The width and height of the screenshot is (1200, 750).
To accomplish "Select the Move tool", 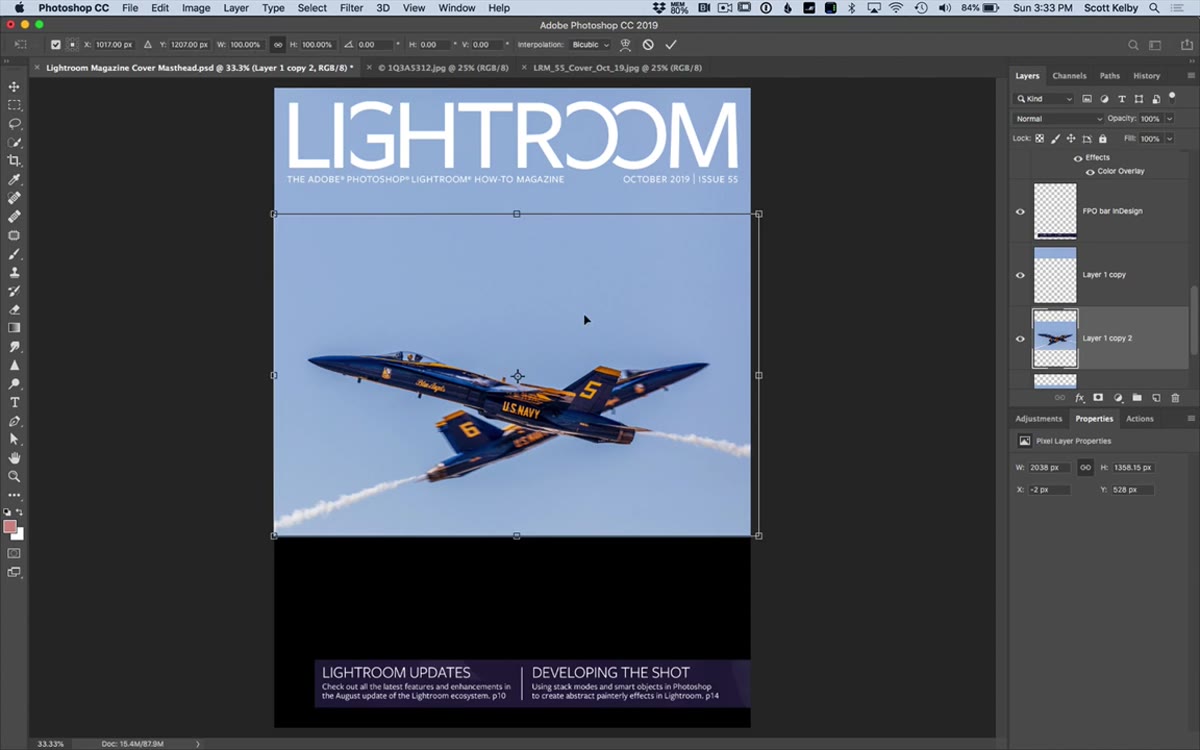I will click(x=14, y=87).
